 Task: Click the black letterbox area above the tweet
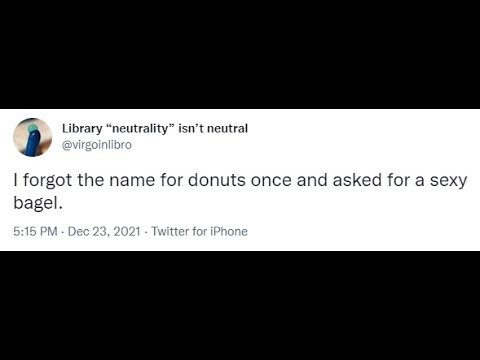click(240, 54)
